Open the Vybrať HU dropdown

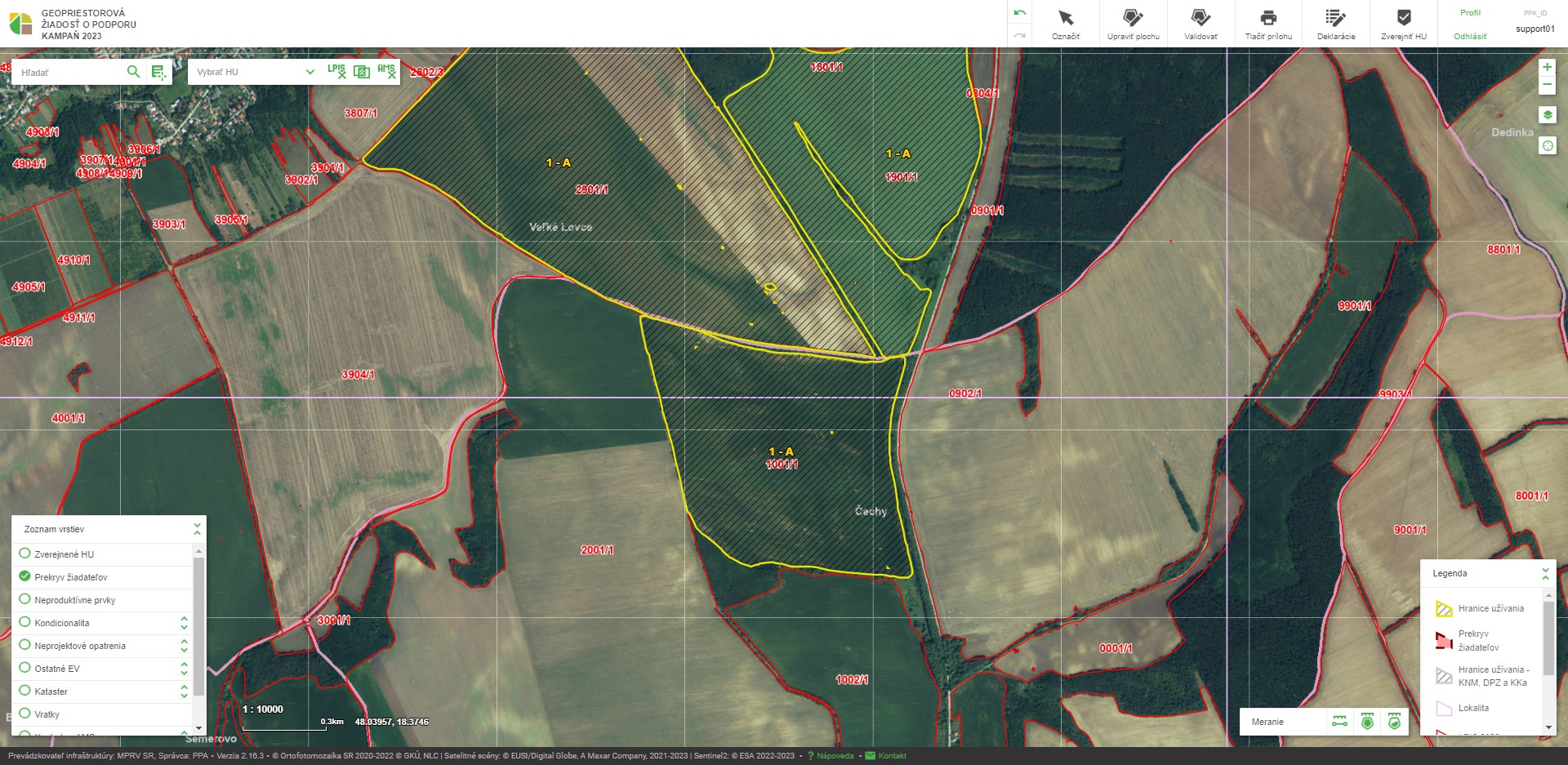tap(255, 72)
